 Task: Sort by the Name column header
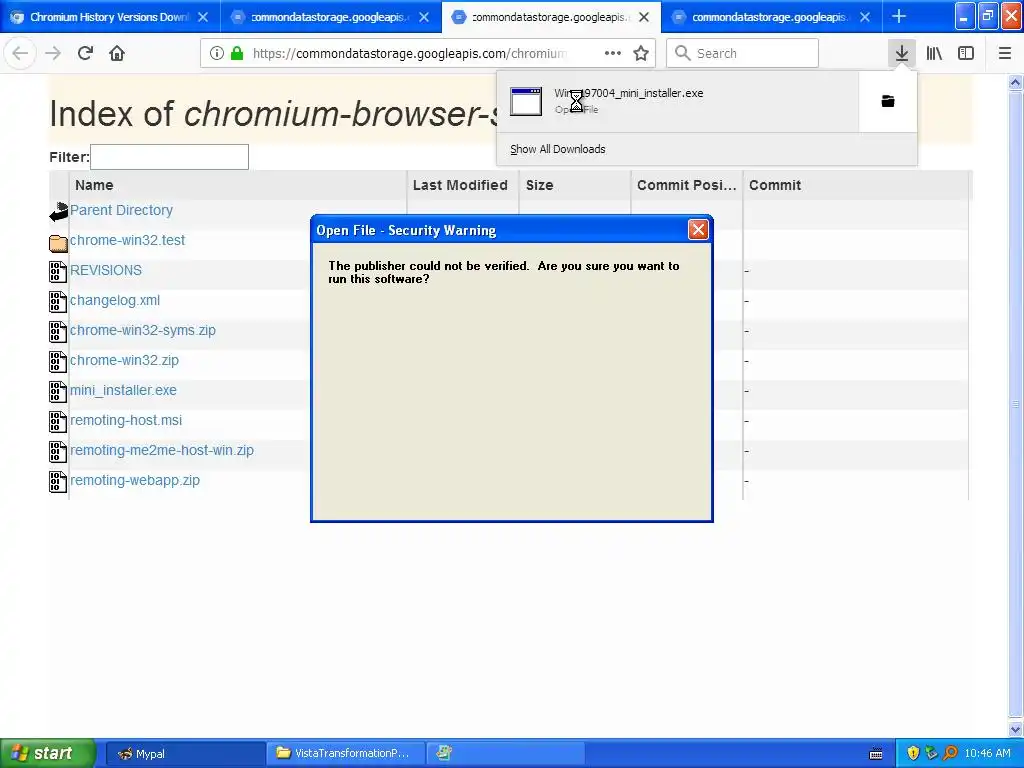(238, 185)
